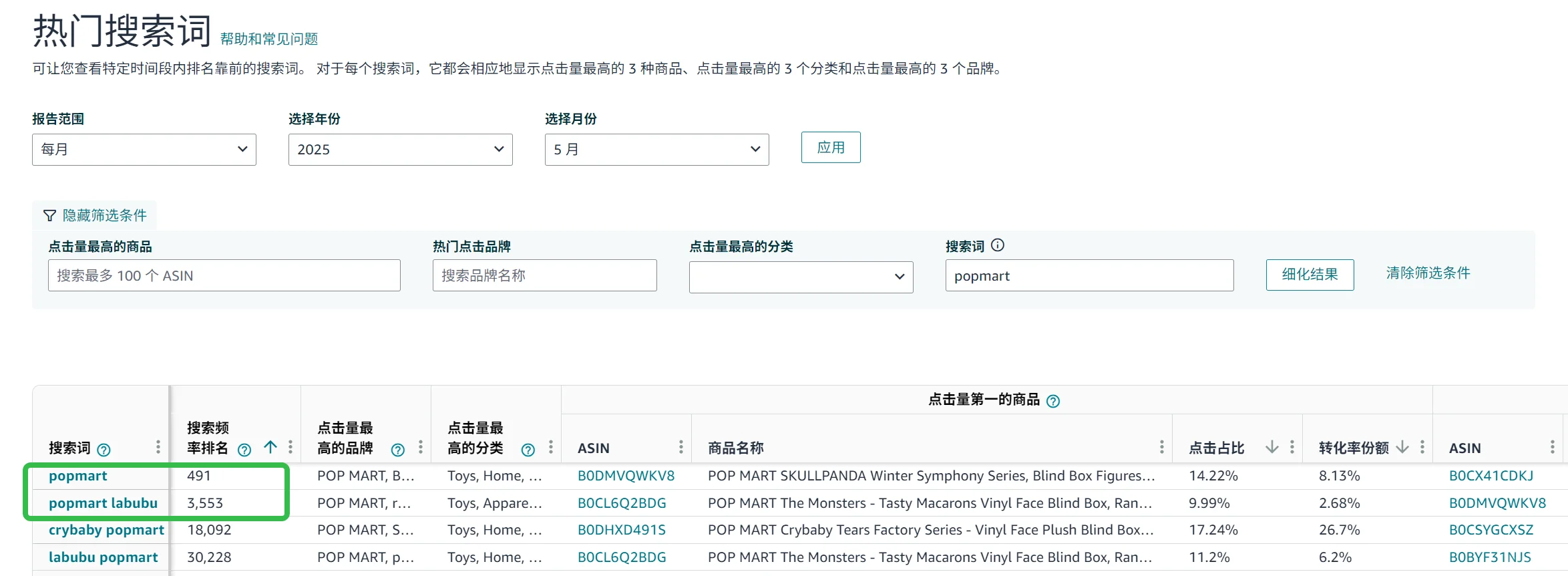Click the 热门点击品牌 brand name field
The image size is (1568, 576).
pos(545,275)
